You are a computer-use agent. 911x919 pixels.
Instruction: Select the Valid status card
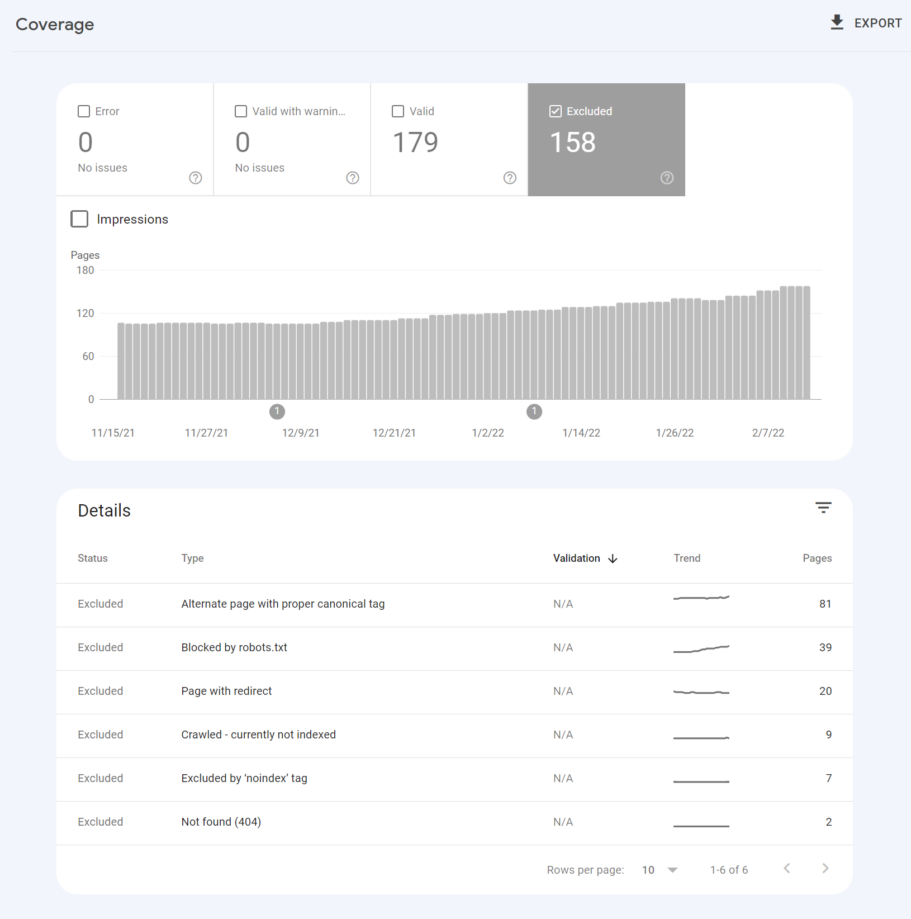click(x=449, y=140)
